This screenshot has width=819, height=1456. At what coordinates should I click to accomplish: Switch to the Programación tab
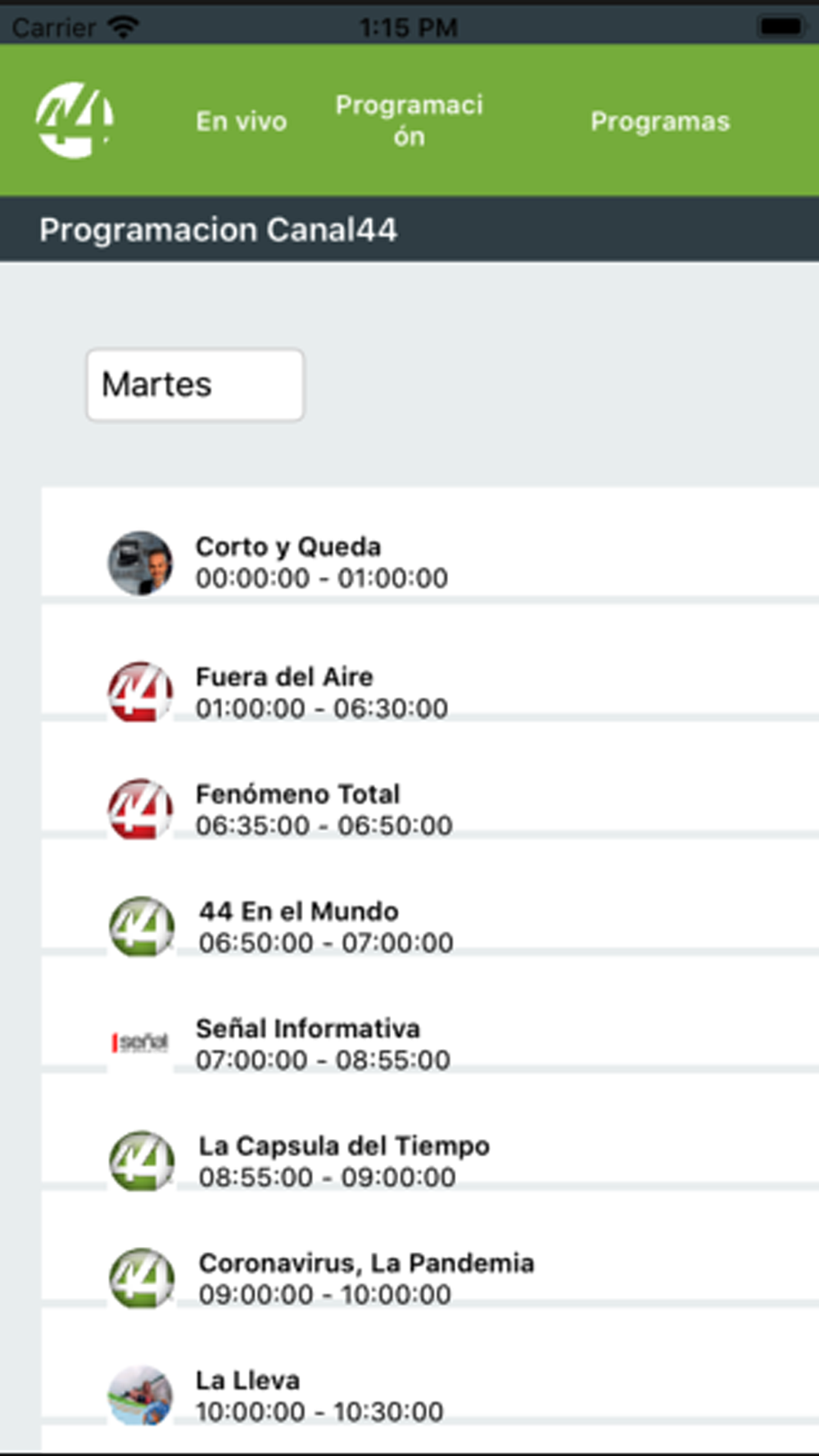pyautogui.click(x=409, y=120)
